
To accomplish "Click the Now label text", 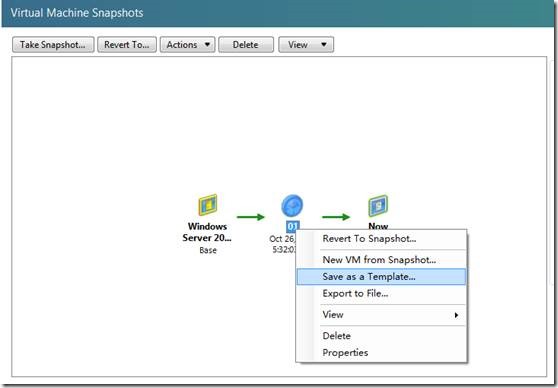I will tap(378, 226).
